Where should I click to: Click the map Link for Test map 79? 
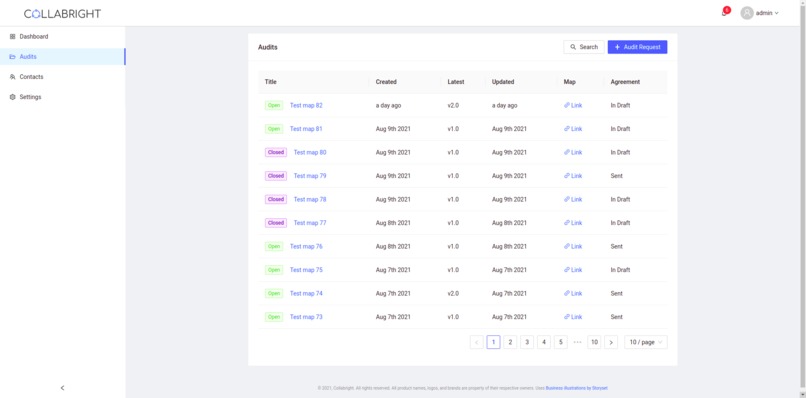573,176
